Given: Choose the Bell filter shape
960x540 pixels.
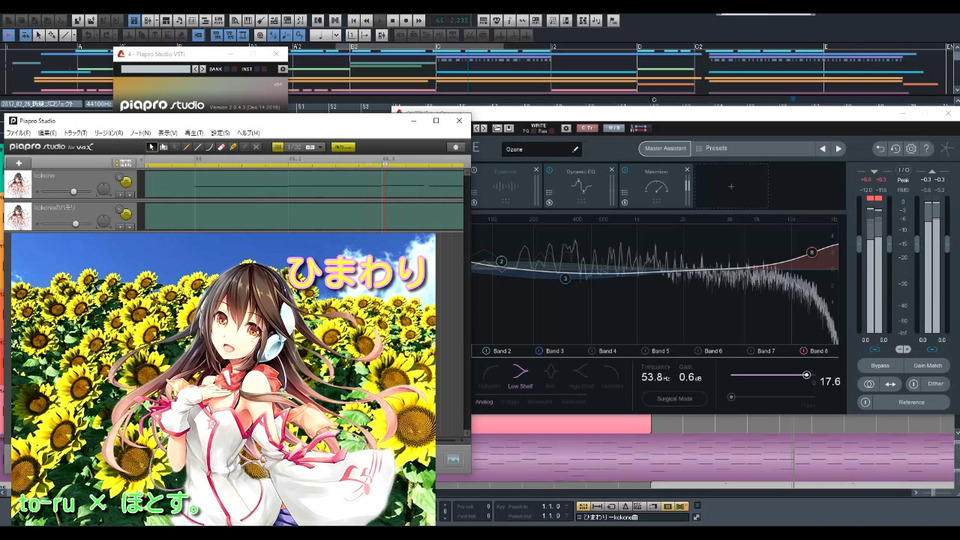Looking at the screenshot, I should pyautogui.click(x=550, y=375).
